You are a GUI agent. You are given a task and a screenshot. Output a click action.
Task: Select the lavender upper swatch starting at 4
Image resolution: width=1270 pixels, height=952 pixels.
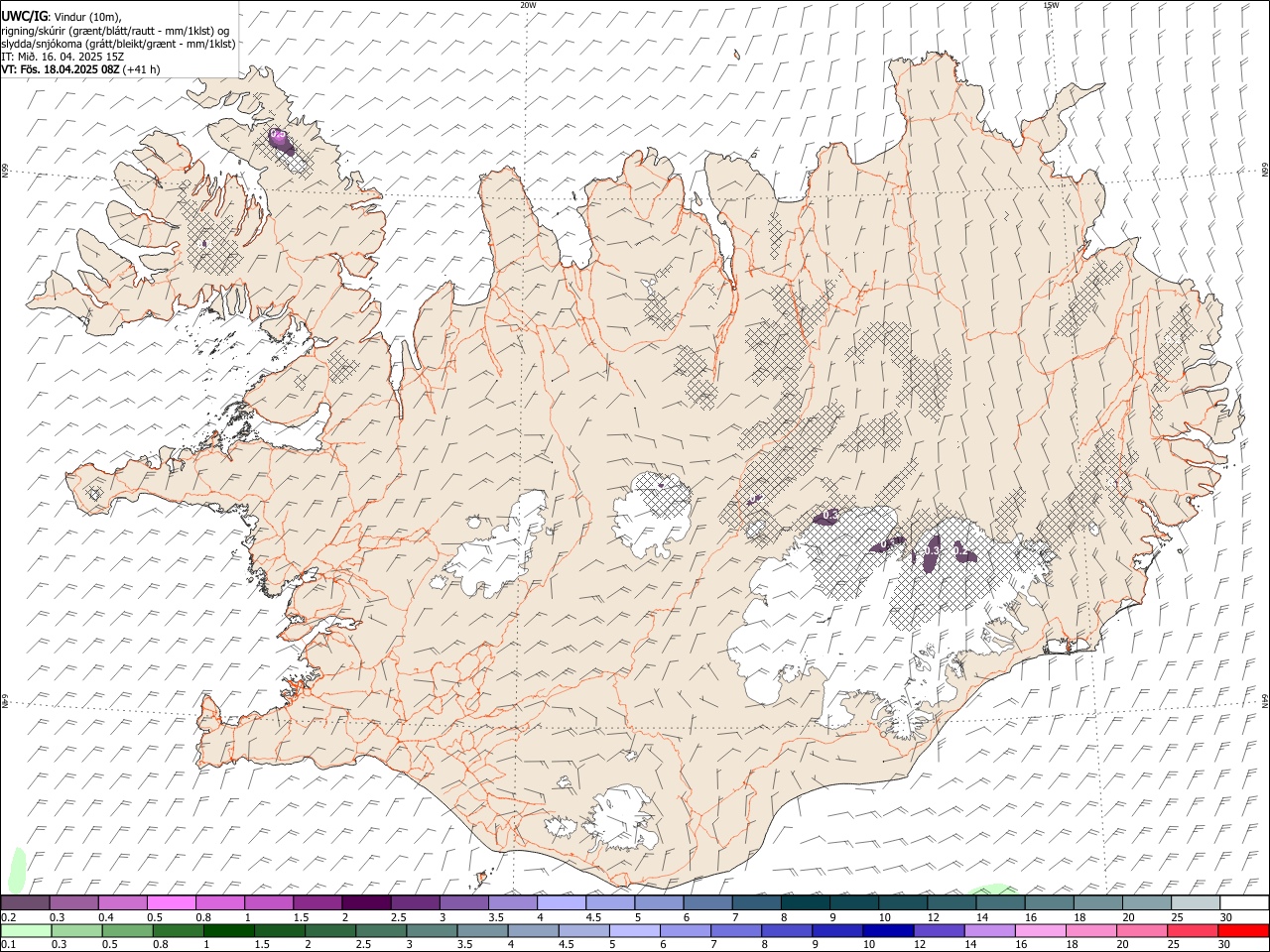coord(562,902)
